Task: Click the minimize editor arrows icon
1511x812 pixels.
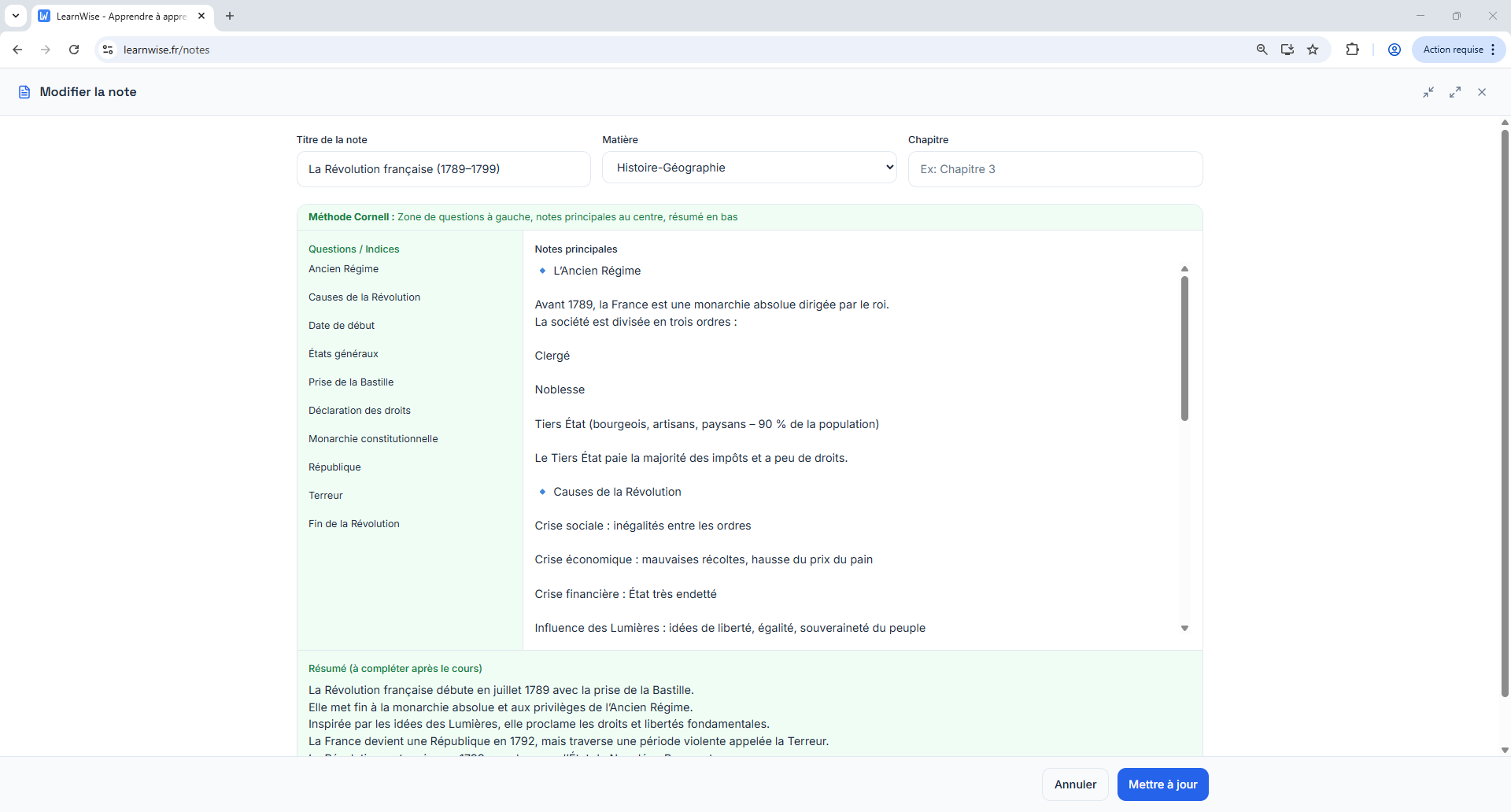Action: pos(1428,92)
